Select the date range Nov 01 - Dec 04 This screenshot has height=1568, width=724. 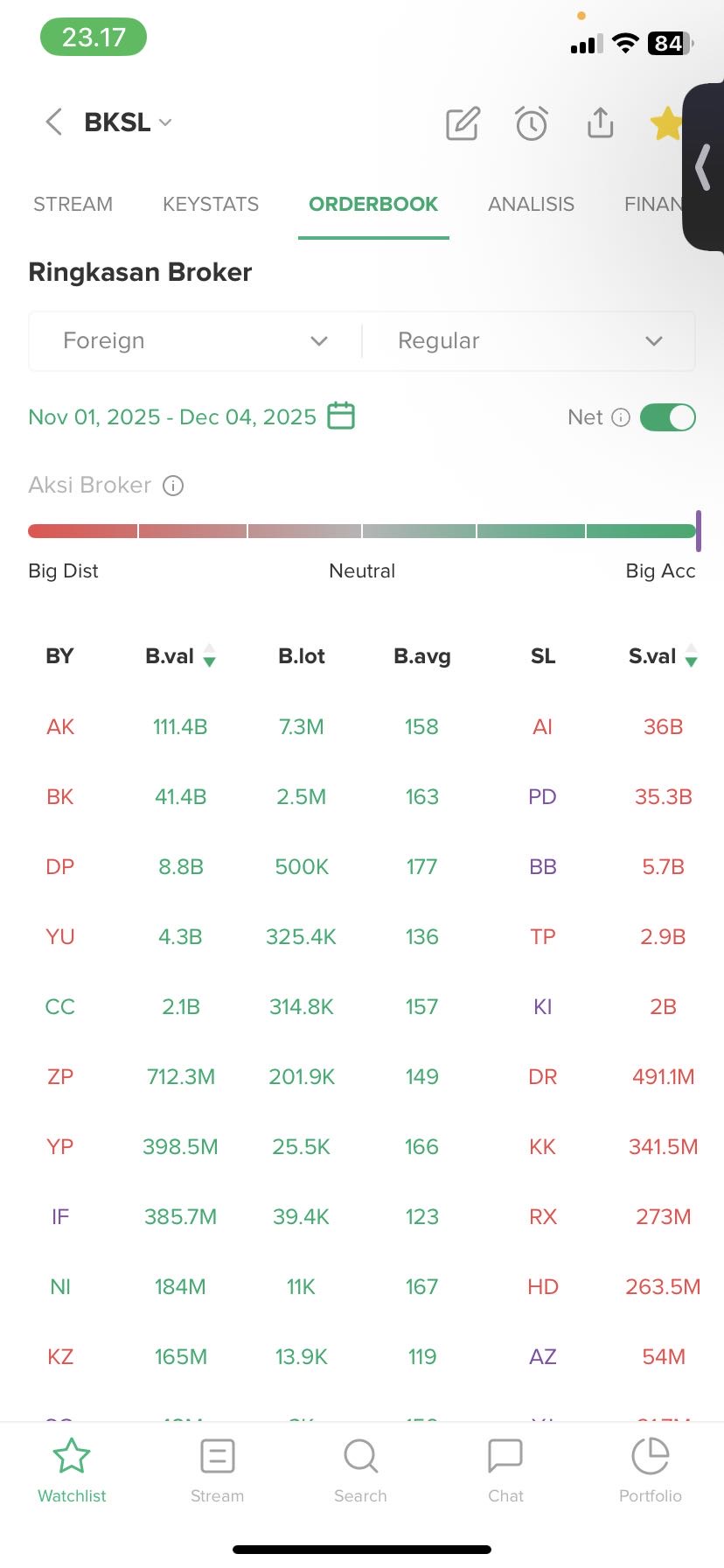click(172, 416)
